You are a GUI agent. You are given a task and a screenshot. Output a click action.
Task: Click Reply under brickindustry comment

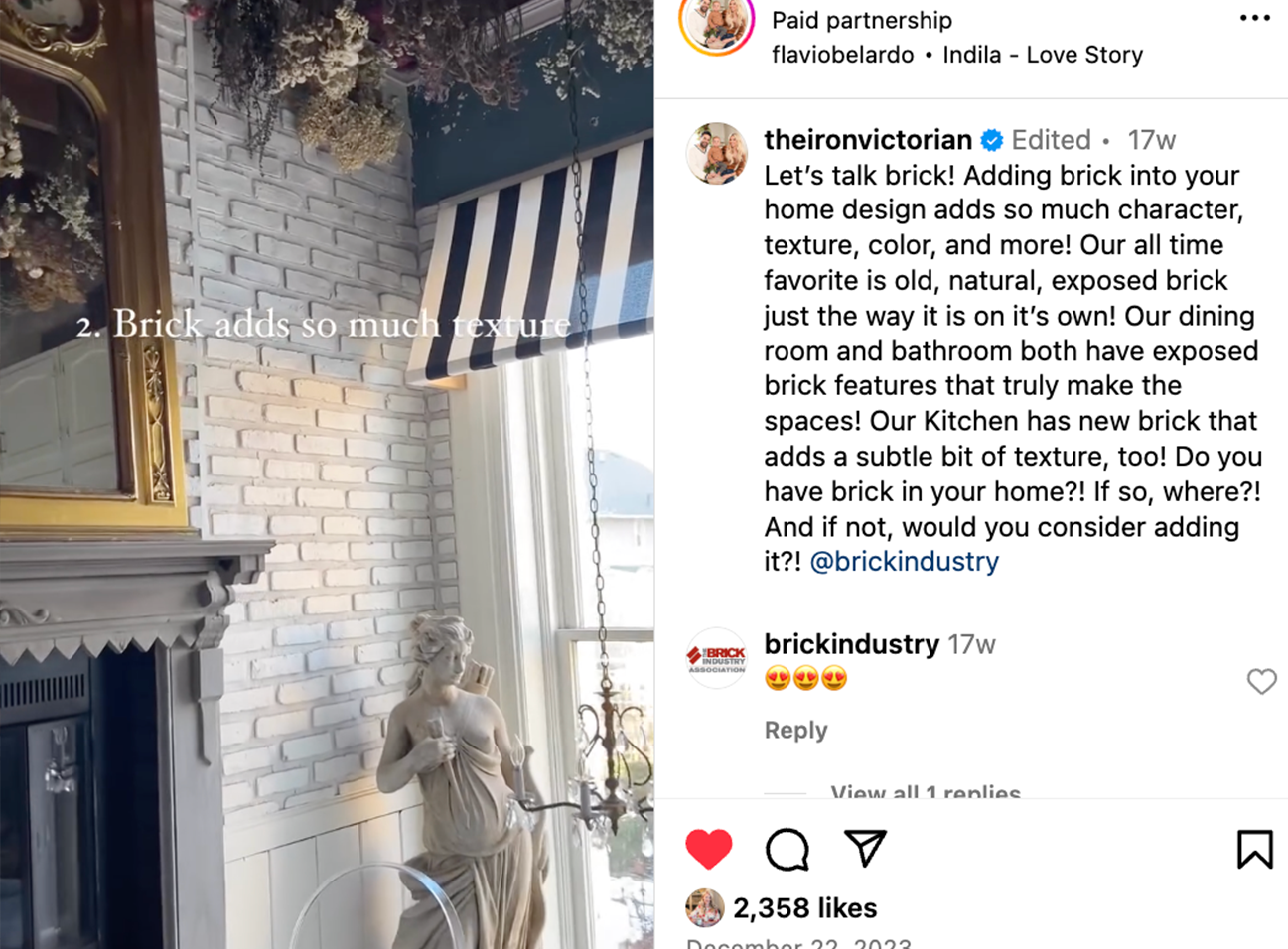(795, 730)
